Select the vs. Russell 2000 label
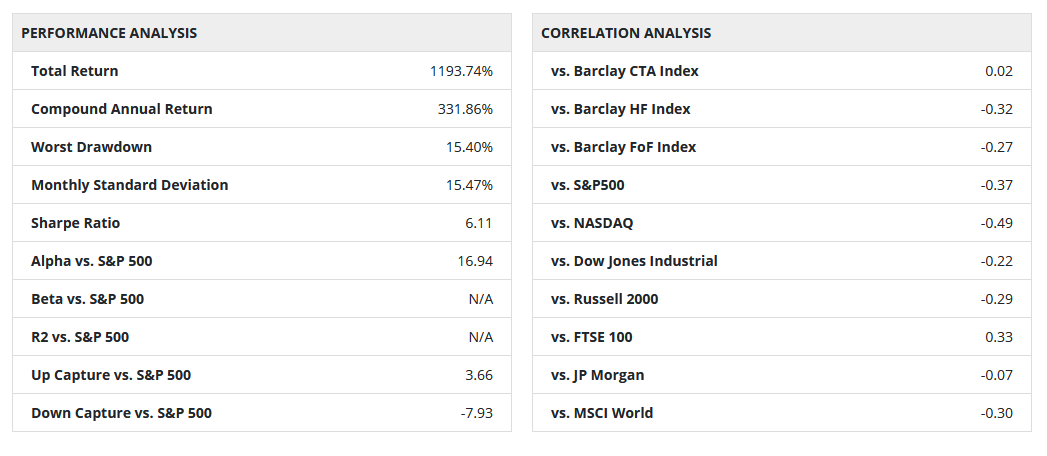Viewport: 1047px width, 456px height. tap(605, 299)
